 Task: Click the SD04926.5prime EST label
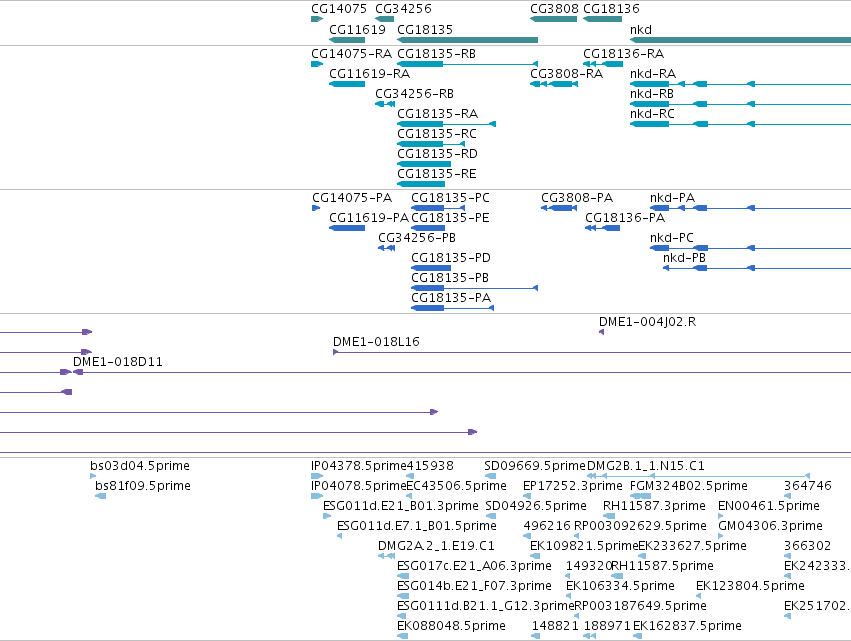click(x=536, y=506)
